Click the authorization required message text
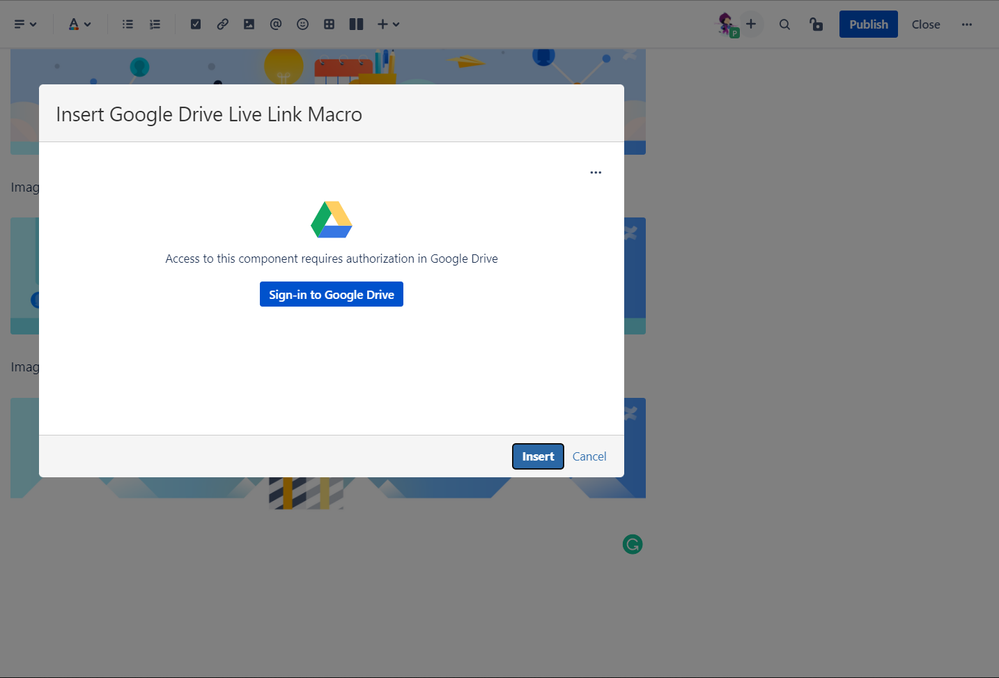The width and height of the screenshot is (999, 678). 331,259
